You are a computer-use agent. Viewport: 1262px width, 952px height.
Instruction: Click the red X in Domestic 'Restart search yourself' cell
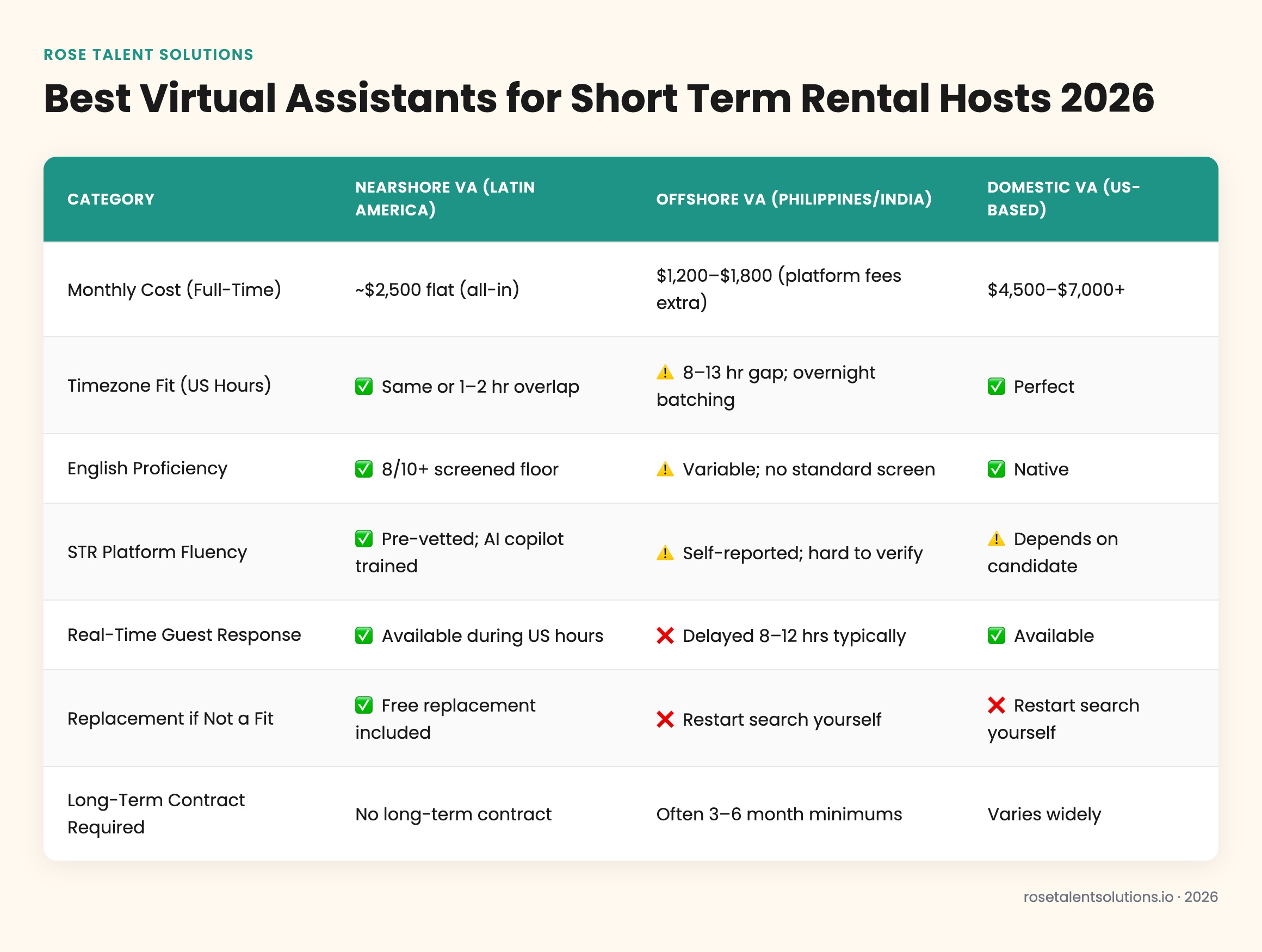click(996, 706)
